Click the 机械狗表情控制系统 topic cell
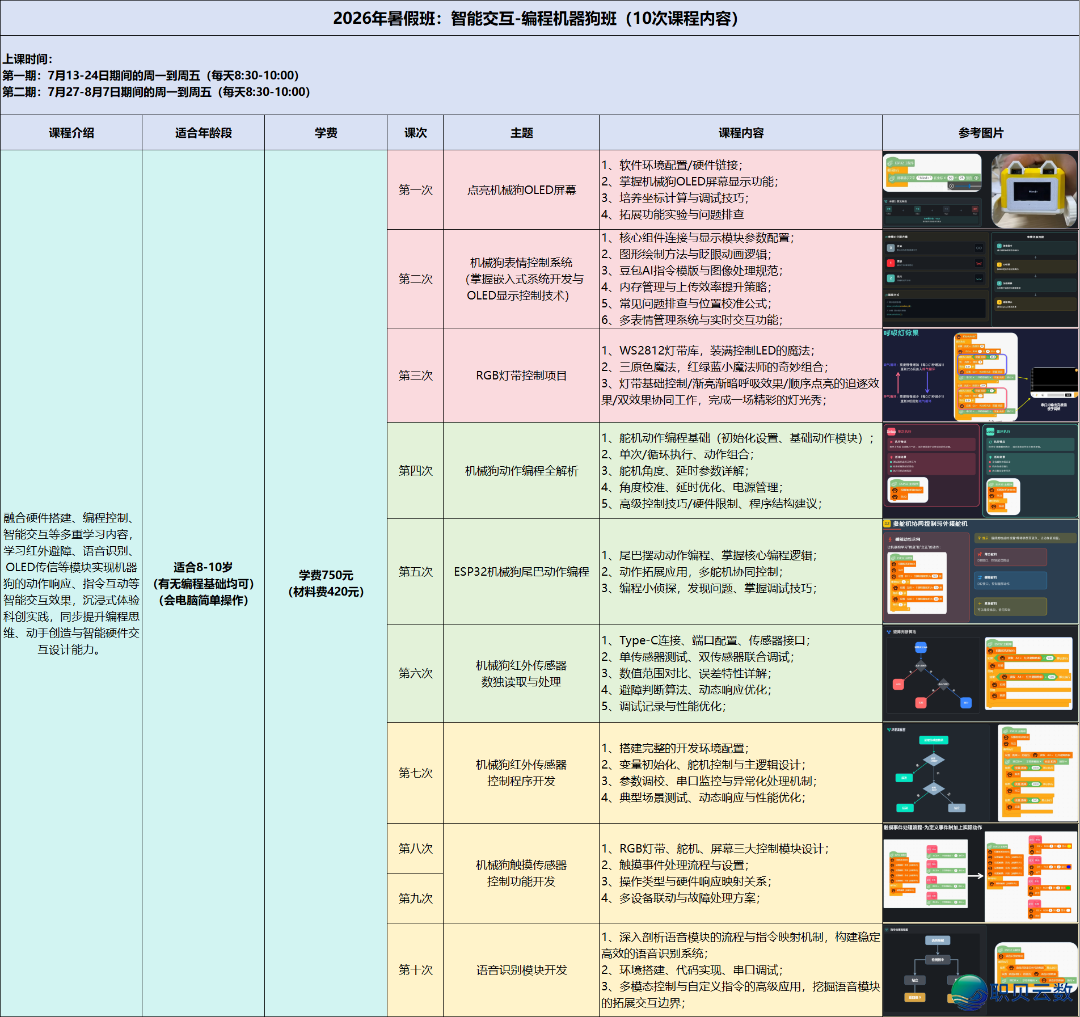Image resolution: width=1080 pixels, height=1017 pixels. pos(521,279)
